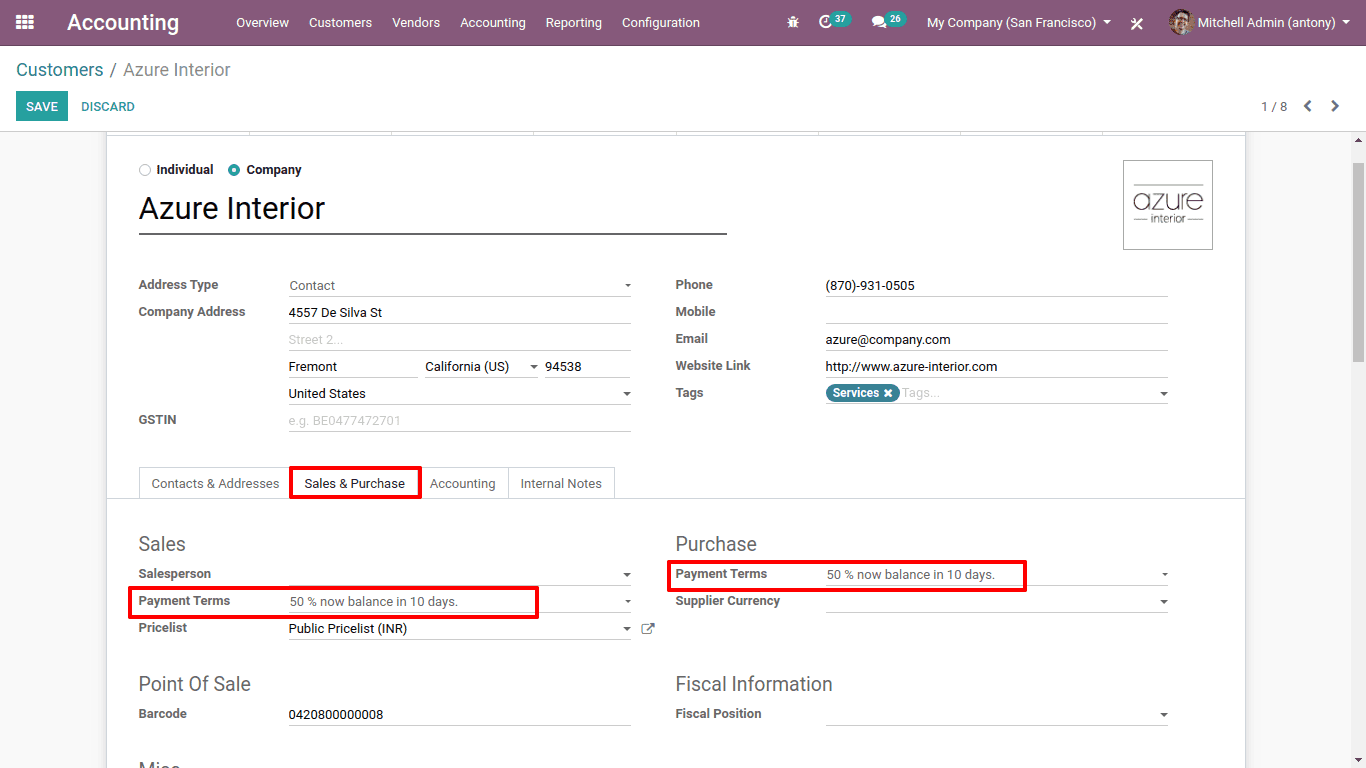Click Mitchell Admin avatar picture

(1181, 22)
